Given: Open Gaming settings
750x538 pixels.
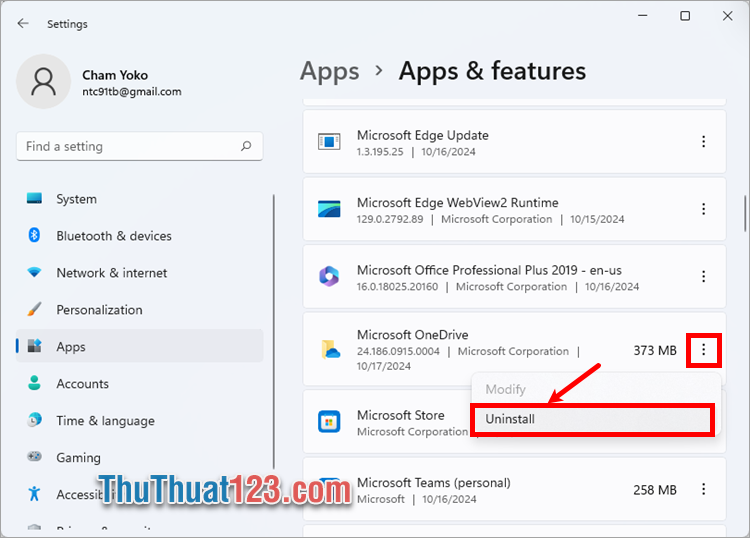Looking at the screenshot, I should point(78,458).
